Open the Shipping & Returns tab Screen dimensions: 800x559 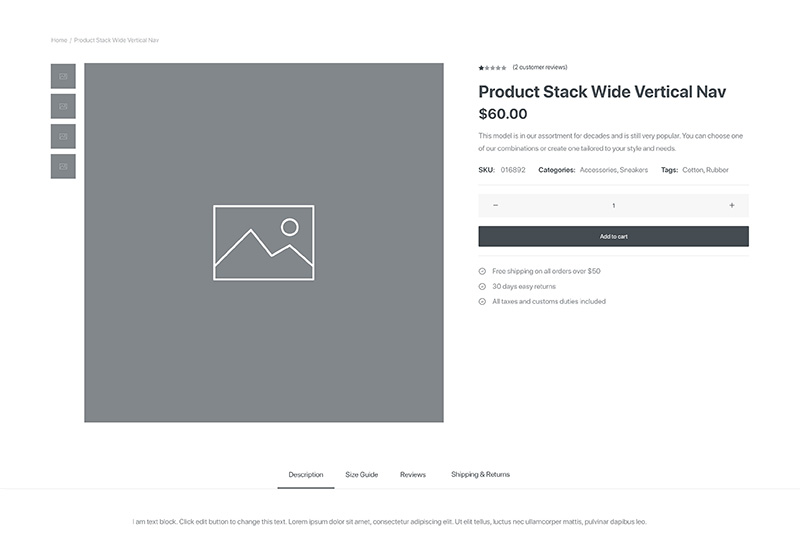pyautogui.click(x=481, y=474)
